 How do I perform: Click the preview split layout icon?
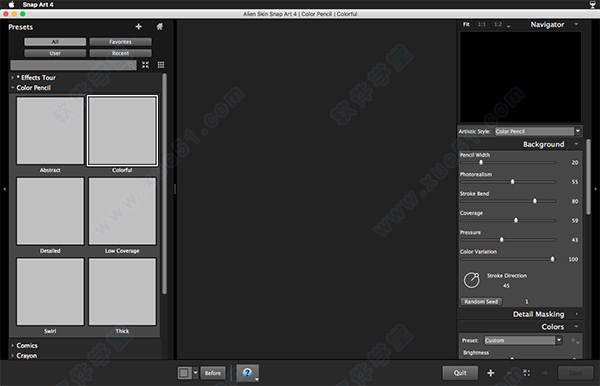[x=184, y=373]
